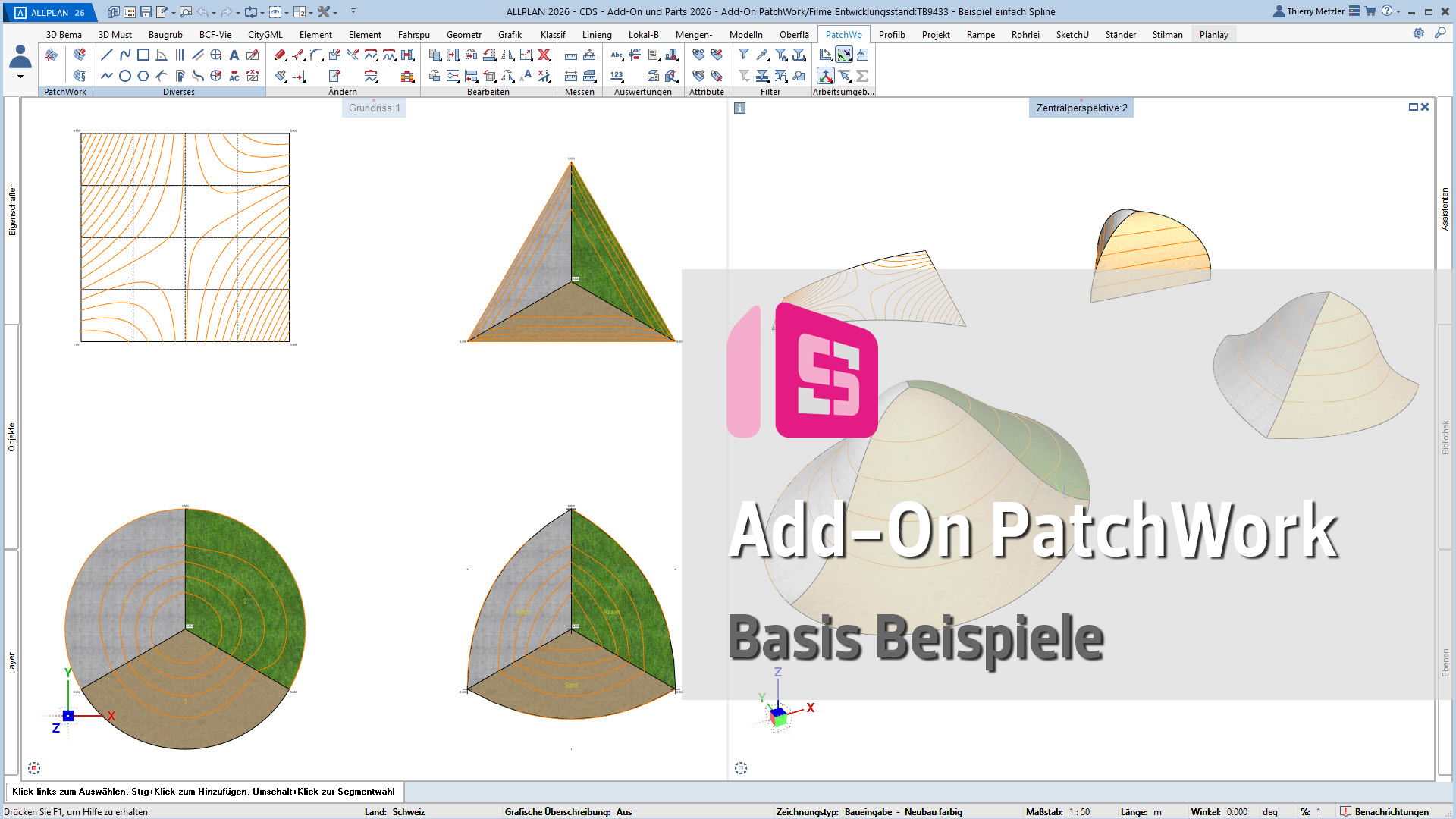Select the Line drawing tool
The image size is (1456, 819).
[106, 55]
